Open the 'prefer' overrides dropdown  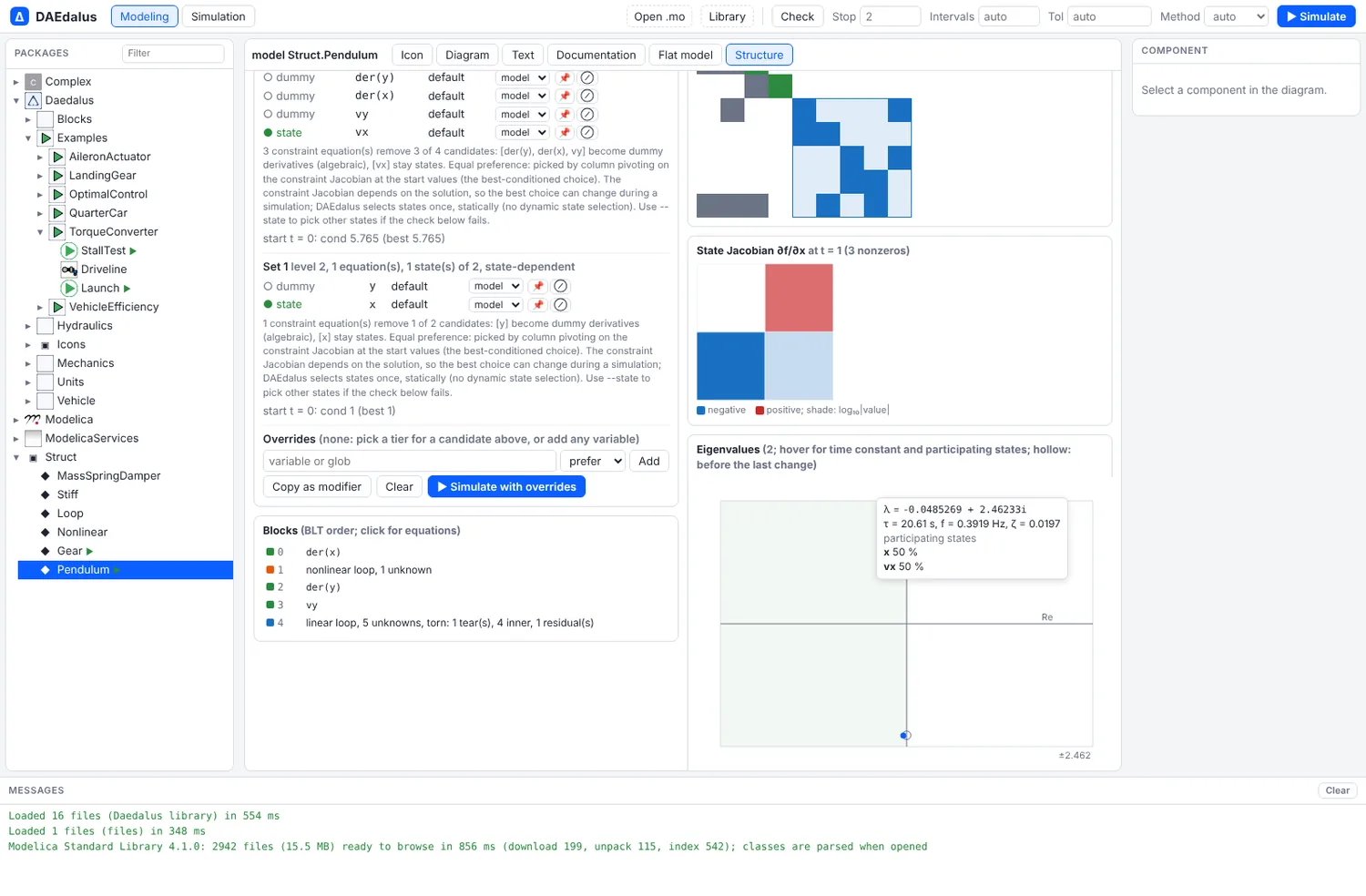point(593,461)
